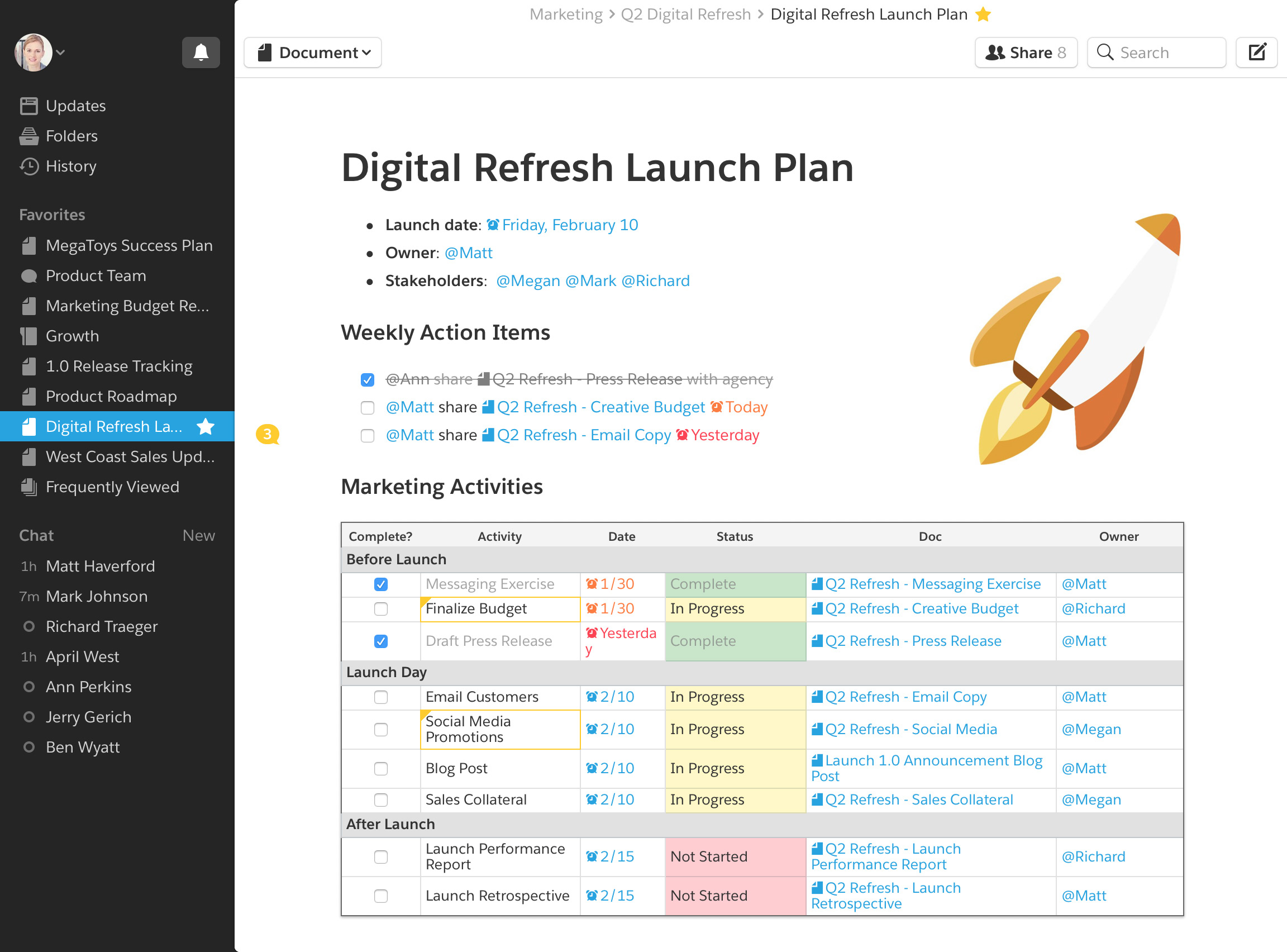Click the gold star beside breadcrumb title
Screen dimensions: 1287x952
point(983,15)
